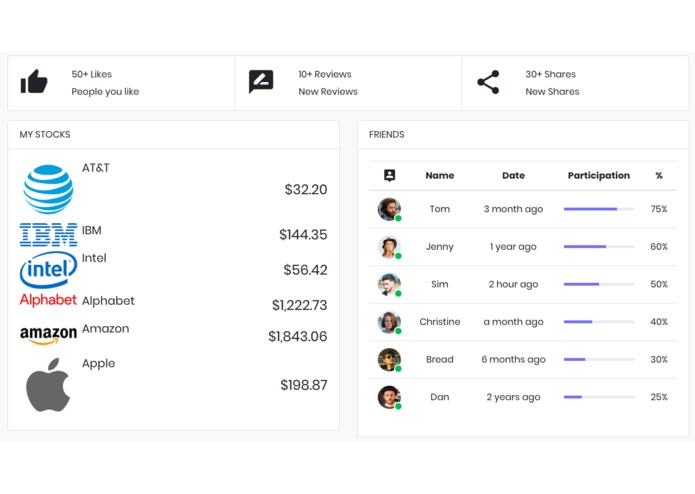Click the 3 month ago date cell

pos(513,210)
